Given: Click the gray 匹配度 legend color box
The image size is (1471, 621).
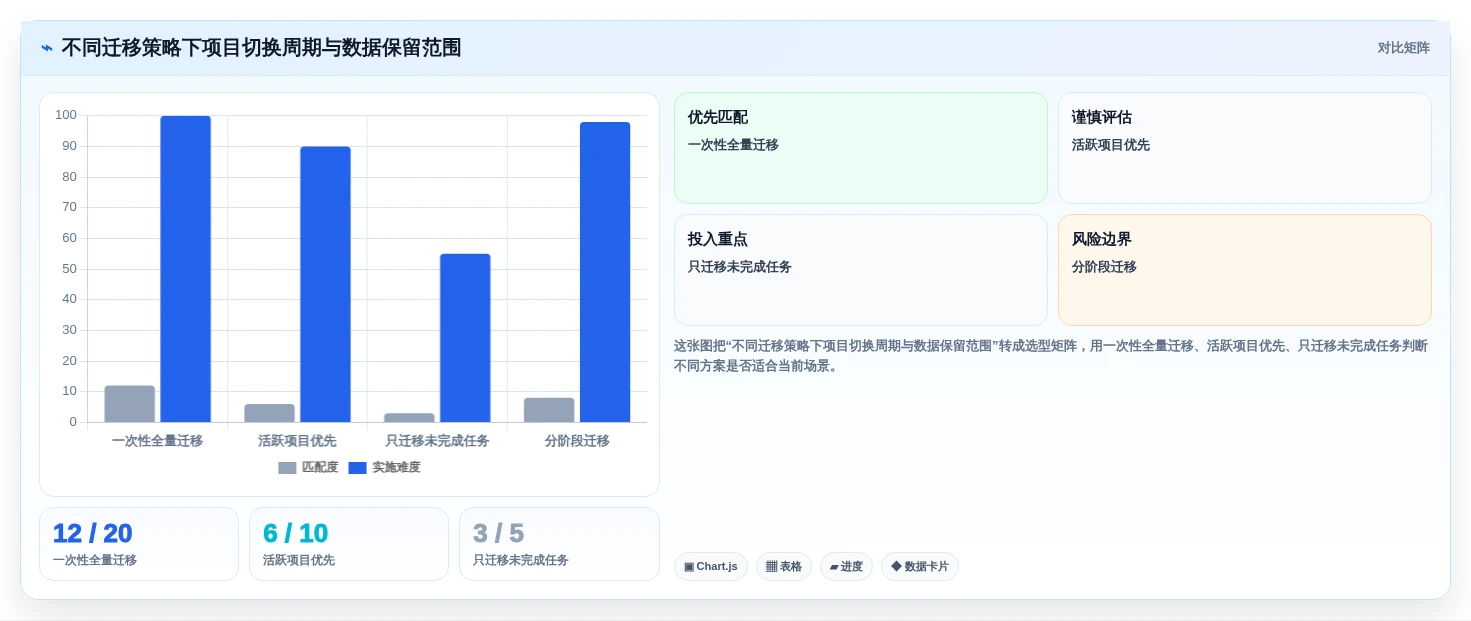Looking at the screenshot, I should pyautogui.click(x=287, y=468).
